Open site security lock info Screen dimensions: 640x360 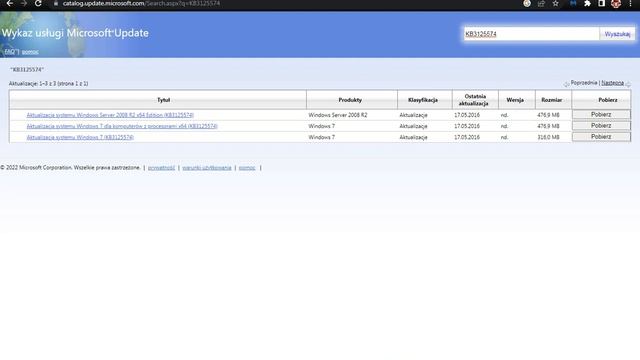click(56, 3)
